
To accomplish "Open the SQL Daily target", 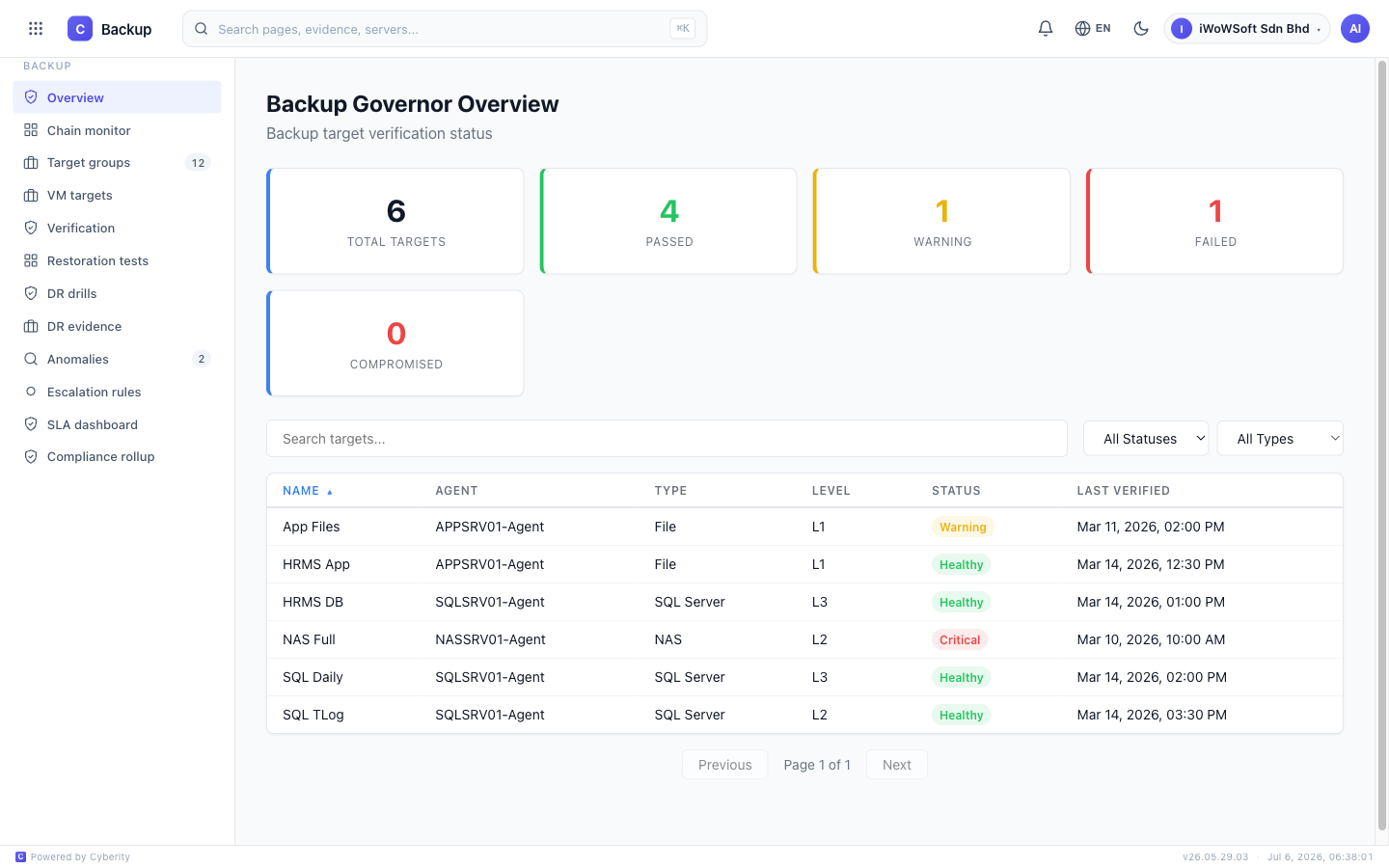I will pyautogui.click(x=804, y=677).
